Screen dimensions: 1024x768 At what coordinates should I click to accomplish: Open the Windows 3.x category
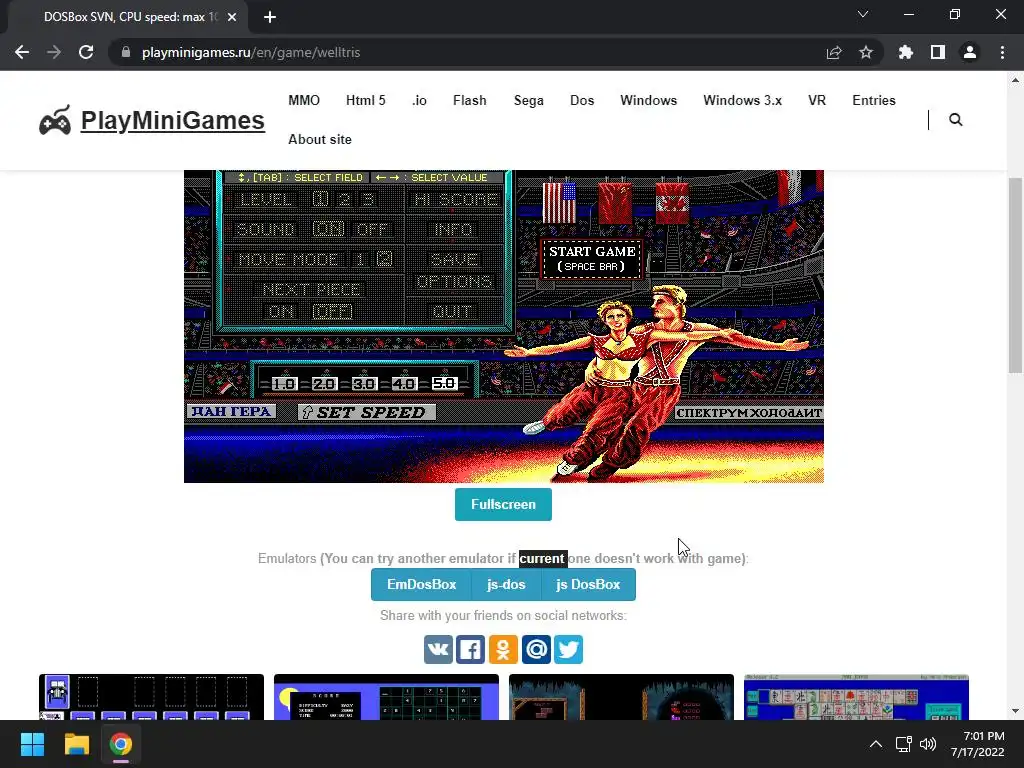743,100
